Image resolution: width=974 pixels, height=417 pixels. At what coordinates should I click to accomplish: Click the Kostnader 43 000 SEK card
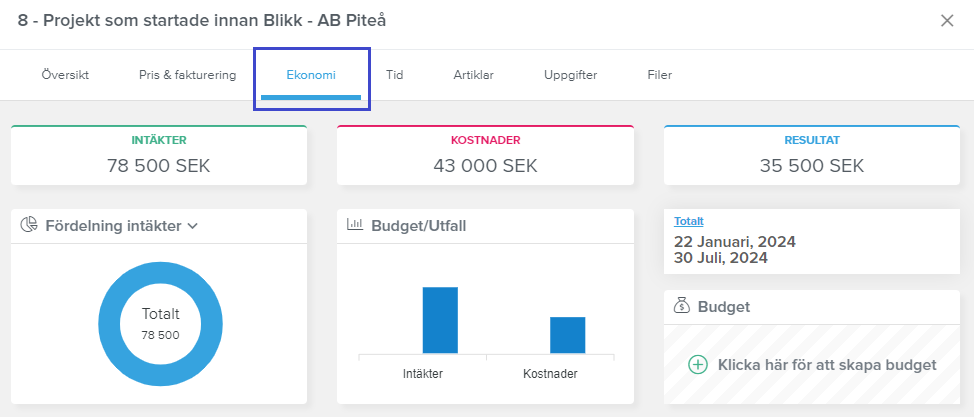click(x=485, y=156)
